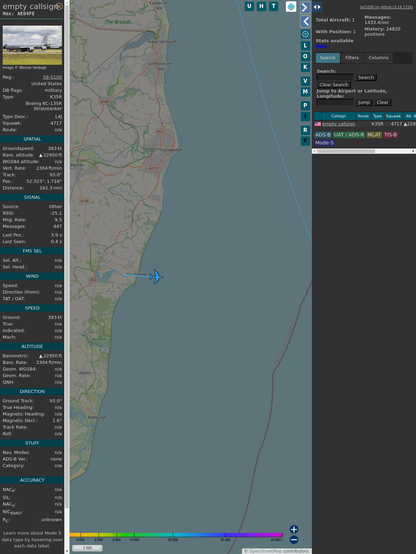Click the O map button

coord(305,56)
